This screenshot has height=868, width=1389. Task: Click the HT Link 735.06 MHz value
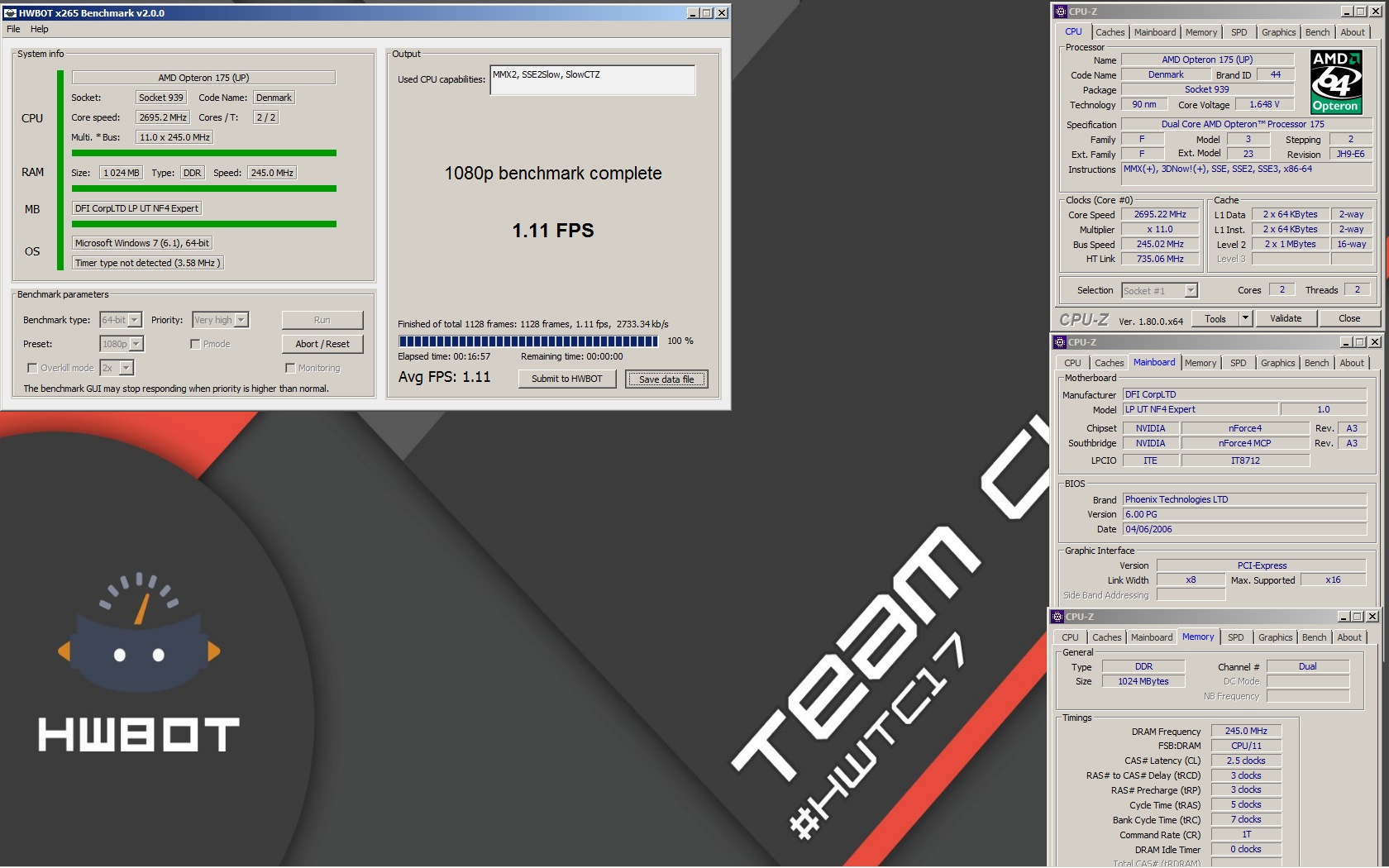1160,259
